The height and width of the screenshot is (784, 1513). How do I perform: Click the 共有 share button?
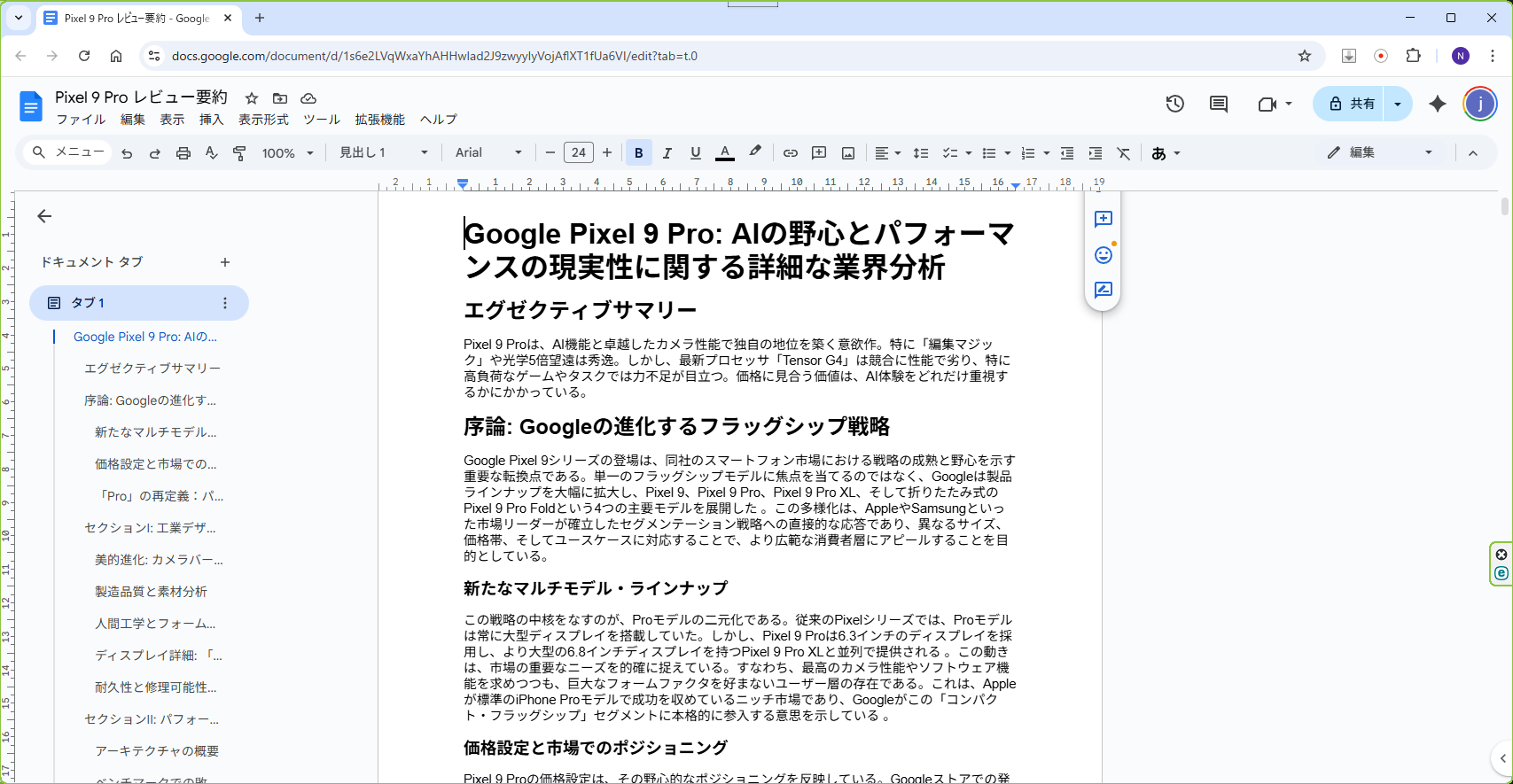tap(1352, 104)
